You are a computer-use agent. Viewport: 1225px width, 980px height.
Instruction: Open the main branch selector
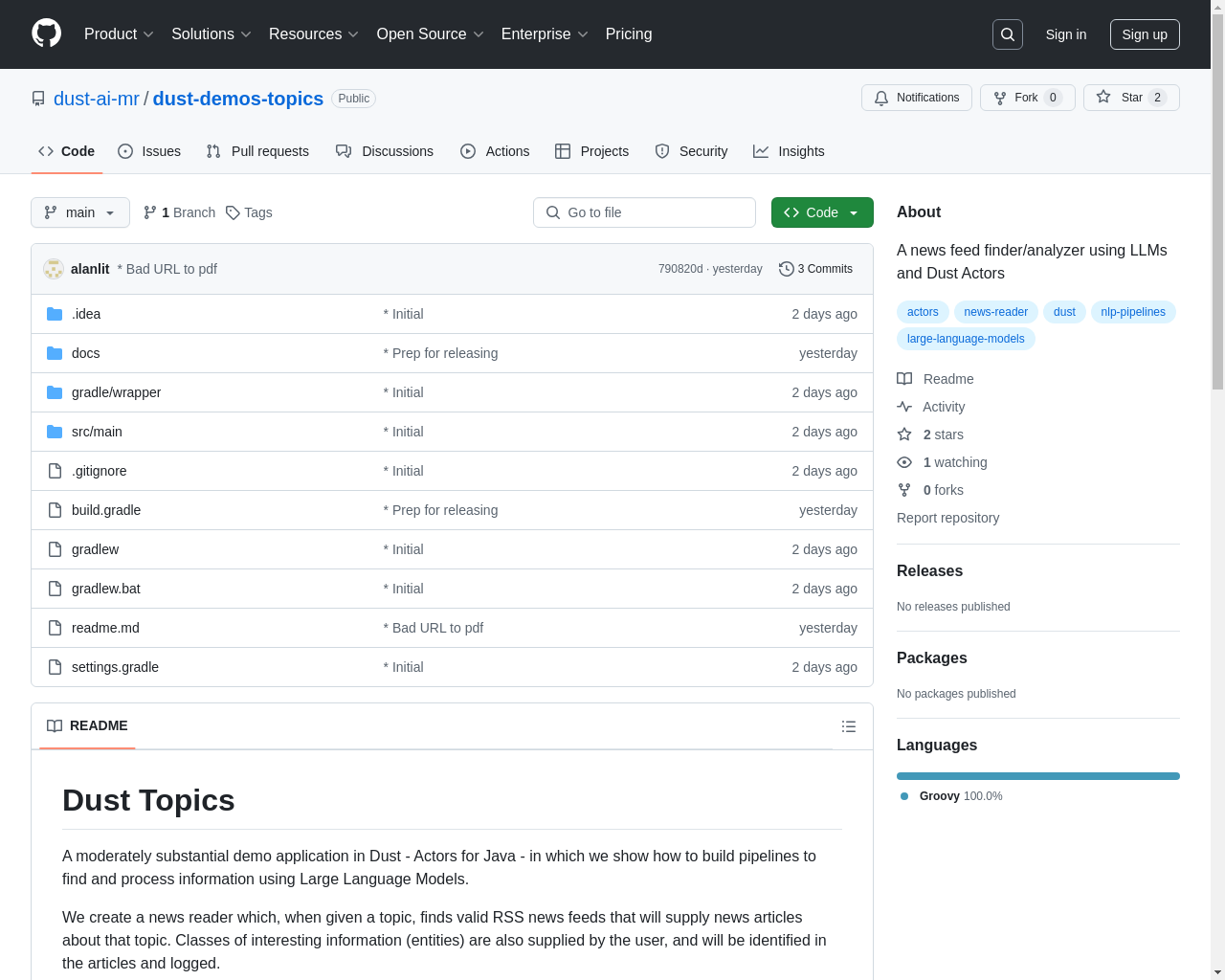(x=80, y=212)
